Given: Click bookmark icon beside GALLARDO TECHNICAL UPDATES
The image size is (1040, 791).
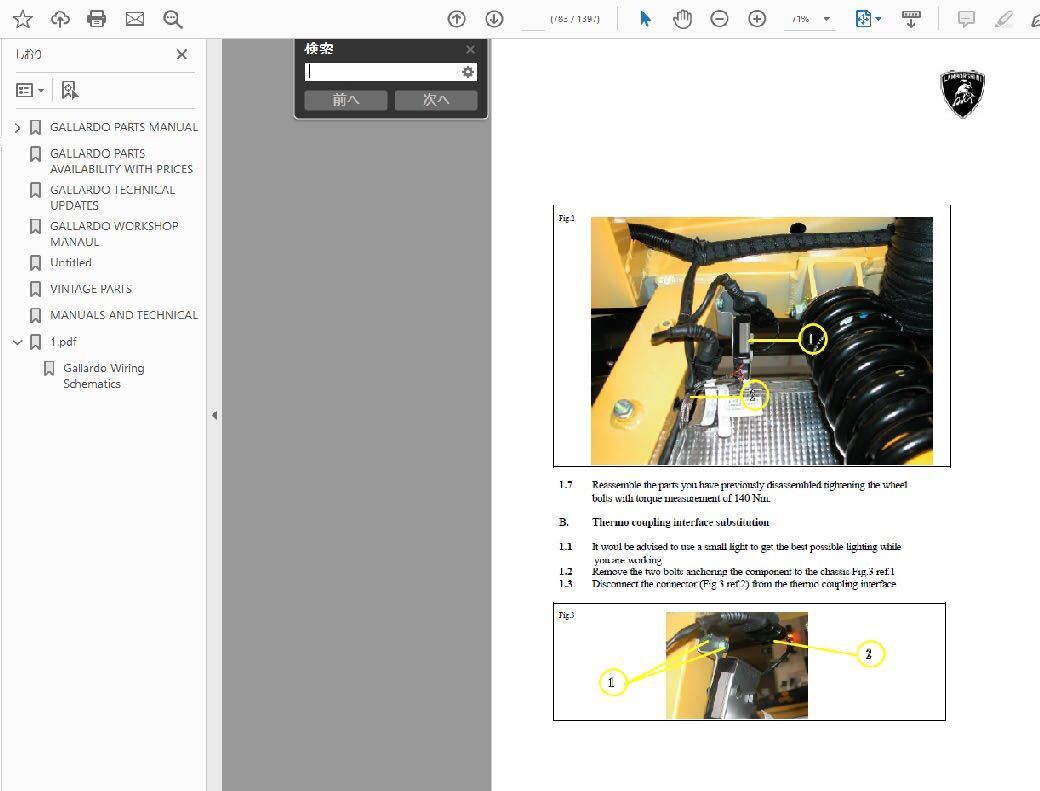Looking at the screenshot, I should pos(36,190).
